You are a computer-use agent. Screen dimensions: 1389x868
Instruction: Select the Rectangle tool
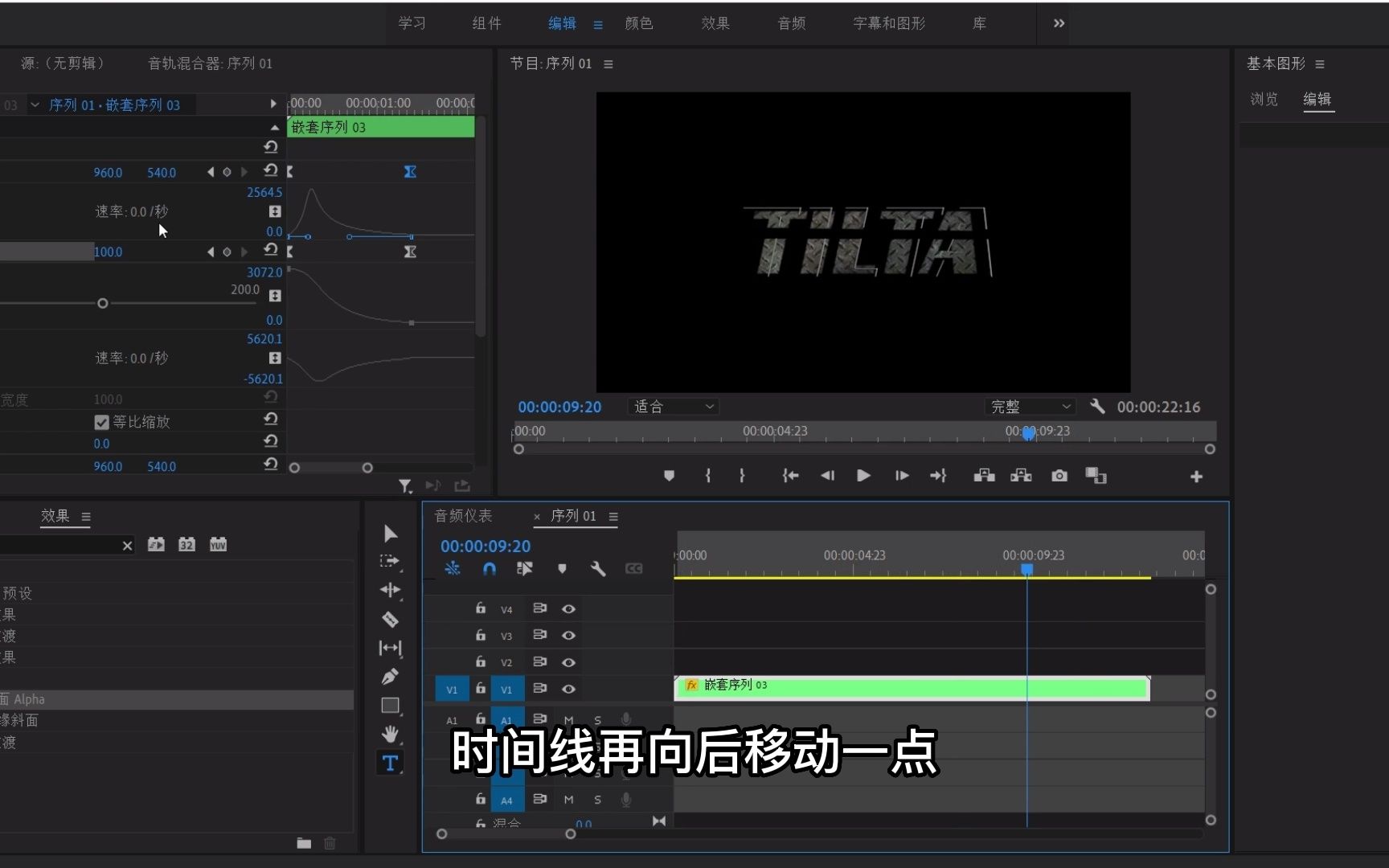(390, 706)
